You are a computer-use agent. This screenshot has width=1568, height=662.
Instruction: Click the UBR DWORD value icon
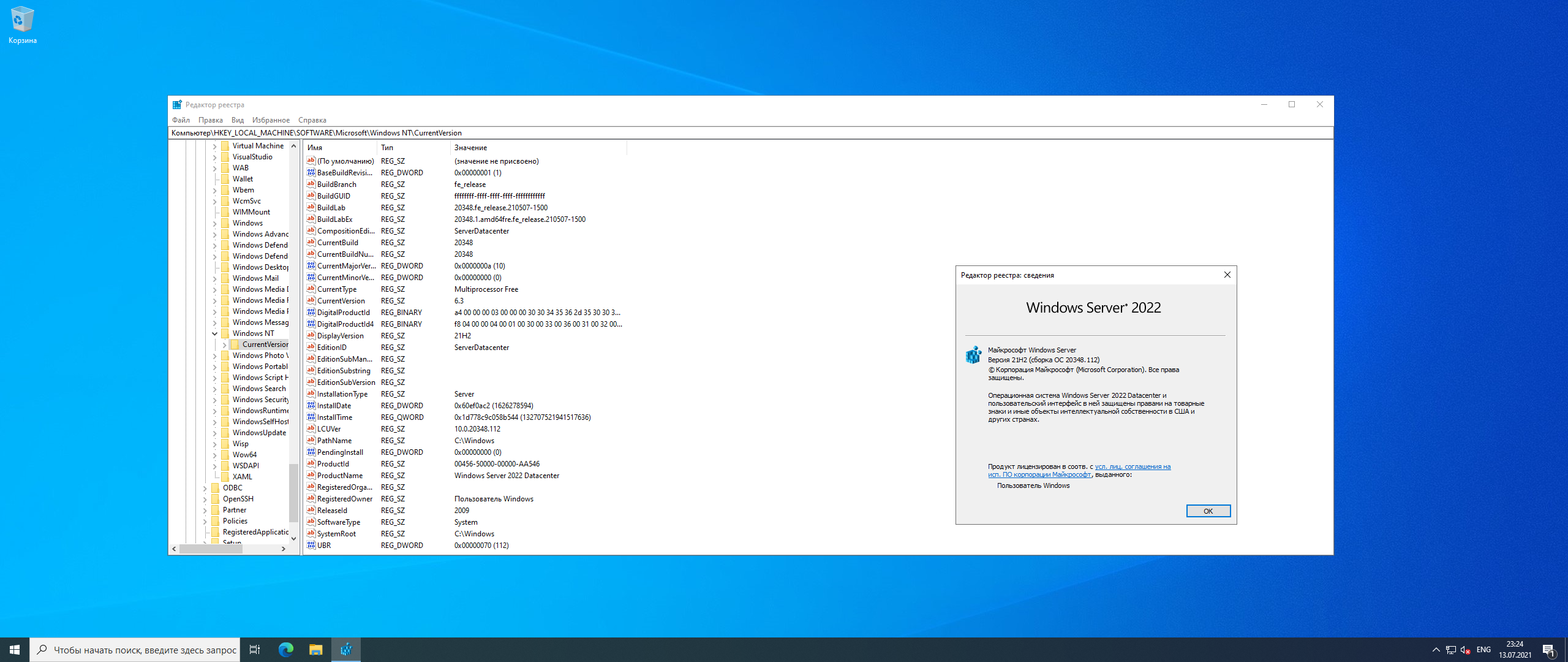coord(311,546)
